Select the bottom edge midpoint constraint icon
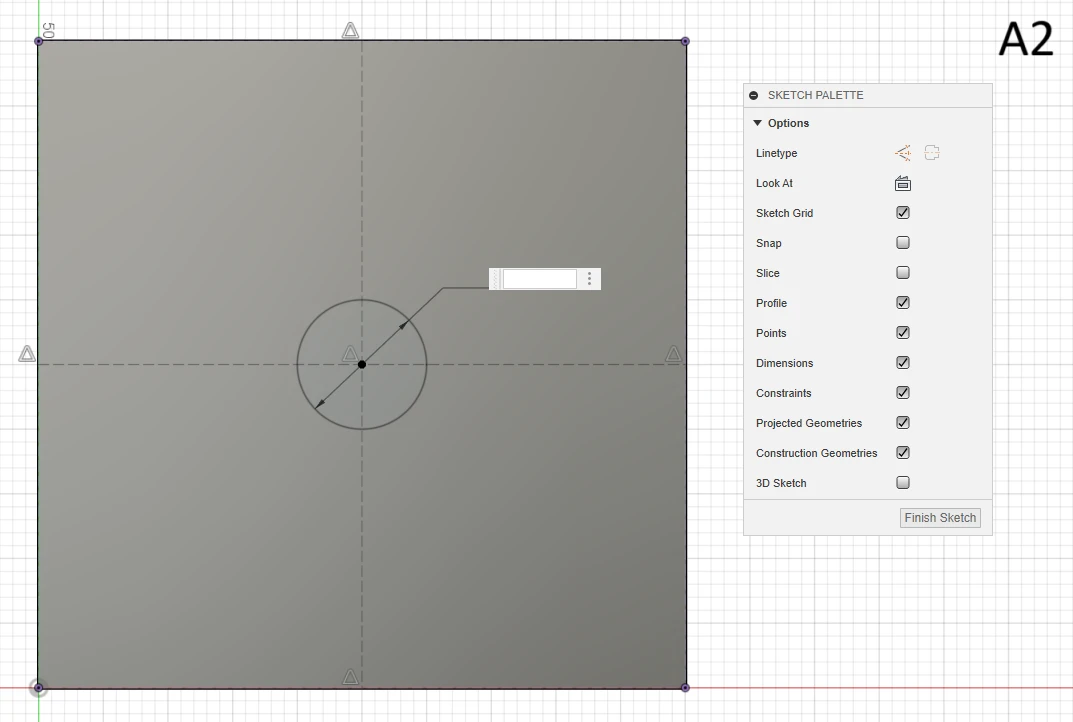This screenshot has height=722, width=1073. tap(350, 677)
